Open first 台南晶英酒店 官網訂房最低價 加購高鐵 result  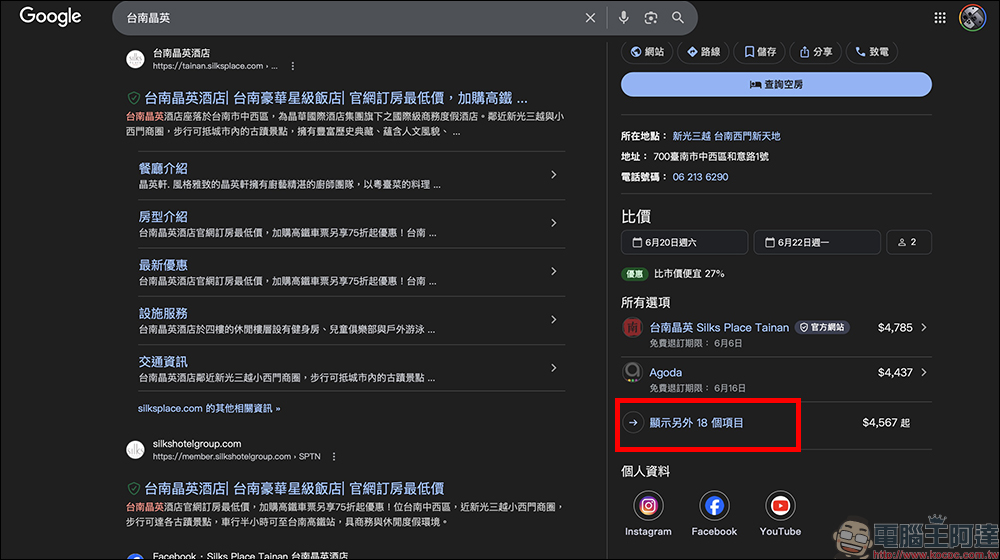(x=336, y=98)
